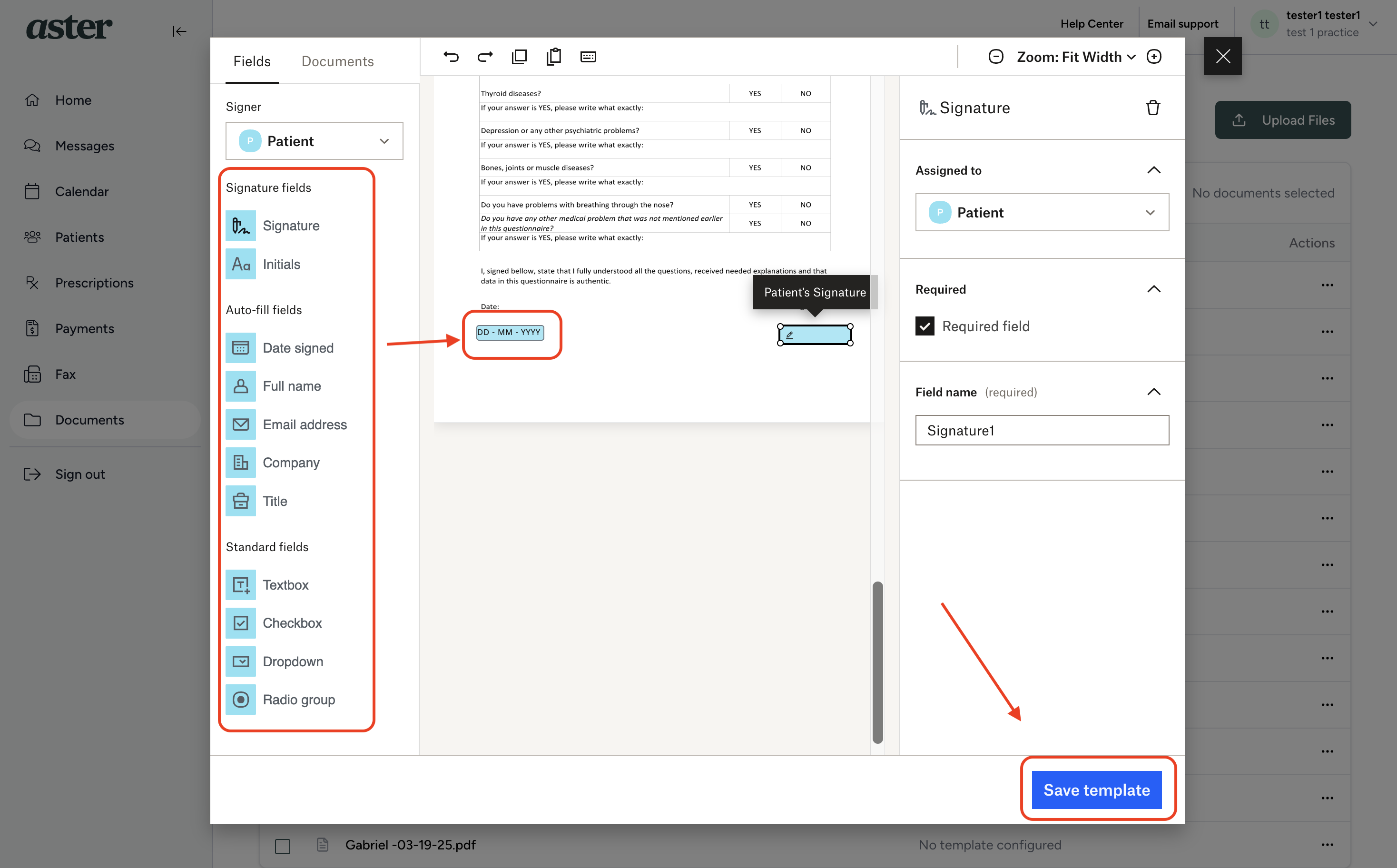This screenshot has height=868, width=1397.
Task: Select the DD - MM - YYYY date field
Action: click(510, 332)
